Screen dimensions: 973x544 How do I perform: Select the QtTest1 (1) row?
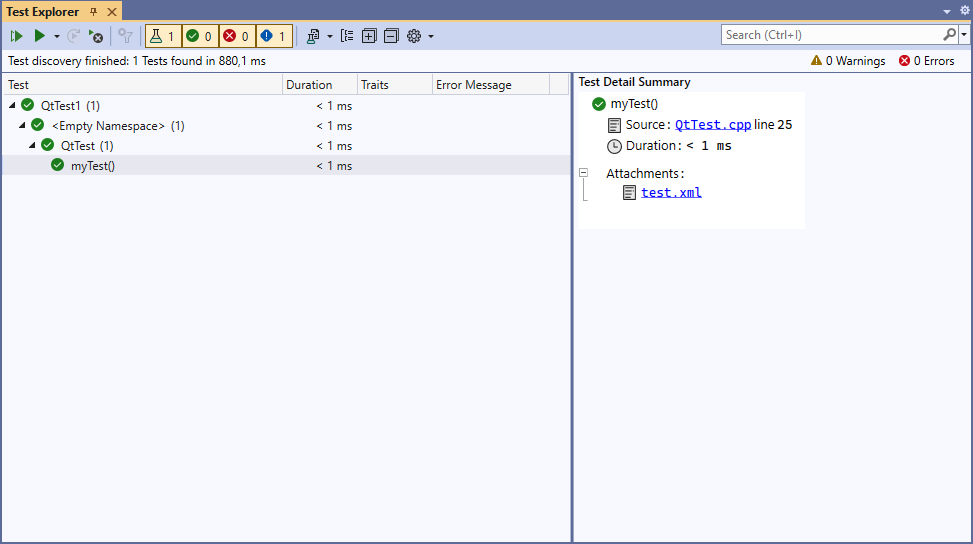[x=286, y=105]
